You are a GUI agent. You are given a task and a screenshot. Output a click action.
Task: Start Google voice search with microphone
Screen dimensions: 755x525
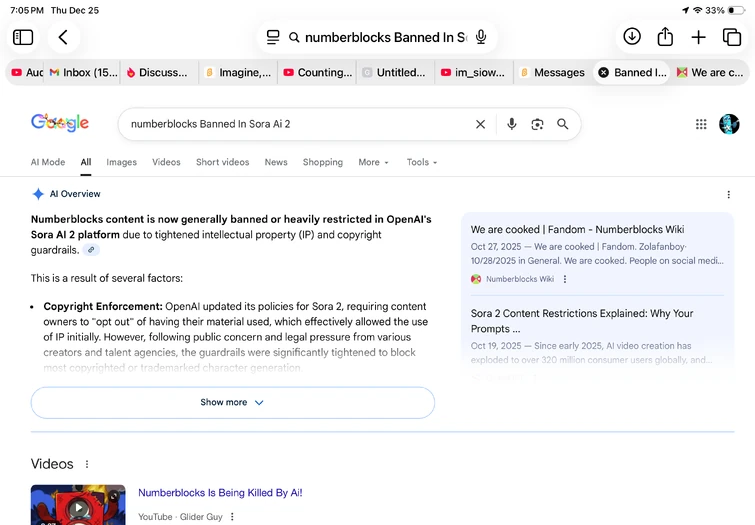point(512,124)
